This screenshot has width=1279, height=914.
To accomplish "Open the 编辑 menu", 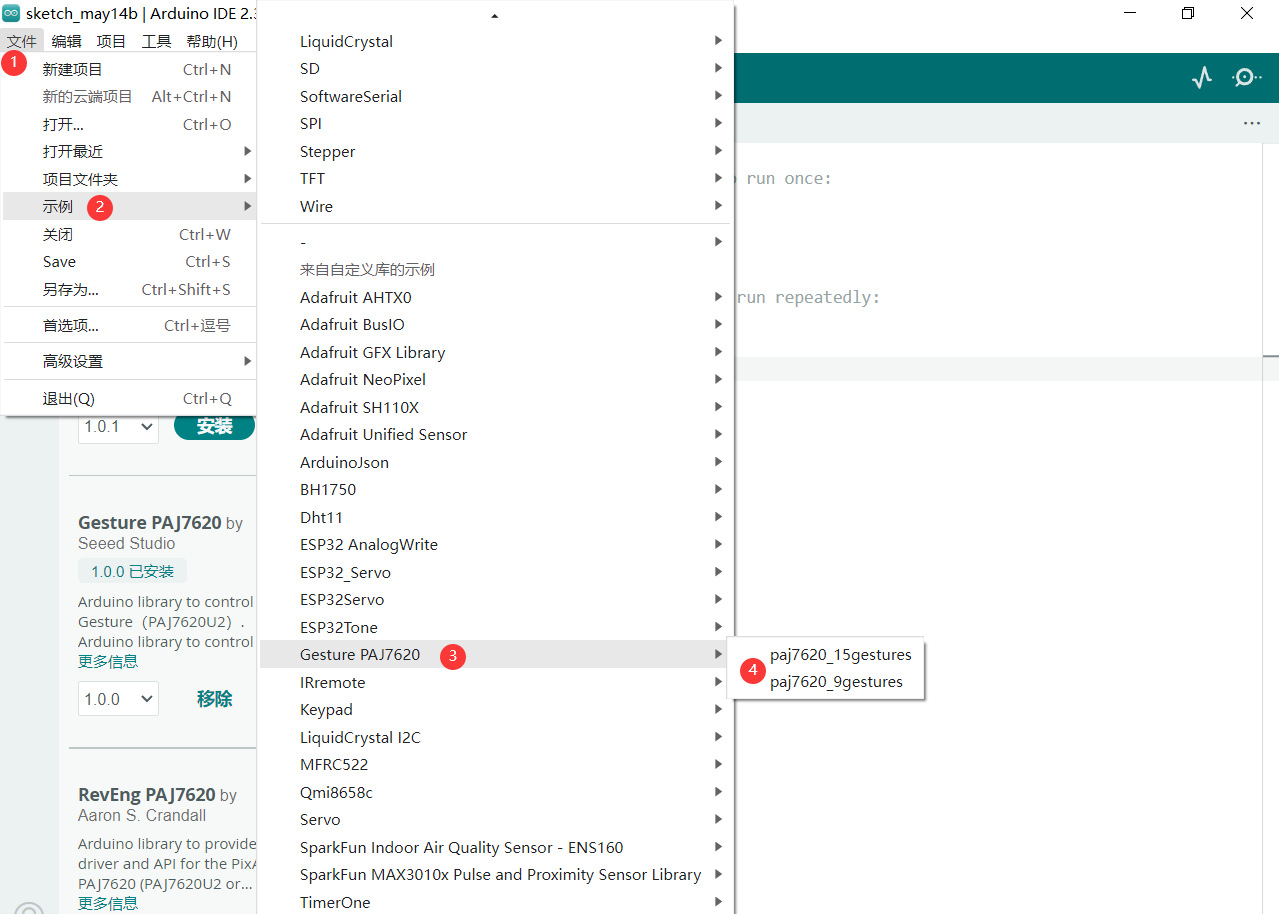I will click(x=67, y=41).
